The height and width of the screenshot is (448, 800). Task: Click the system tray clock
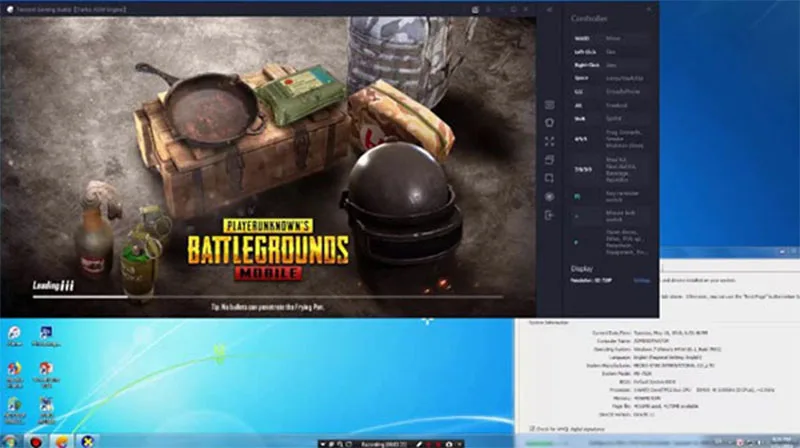[x=781, y=441]
